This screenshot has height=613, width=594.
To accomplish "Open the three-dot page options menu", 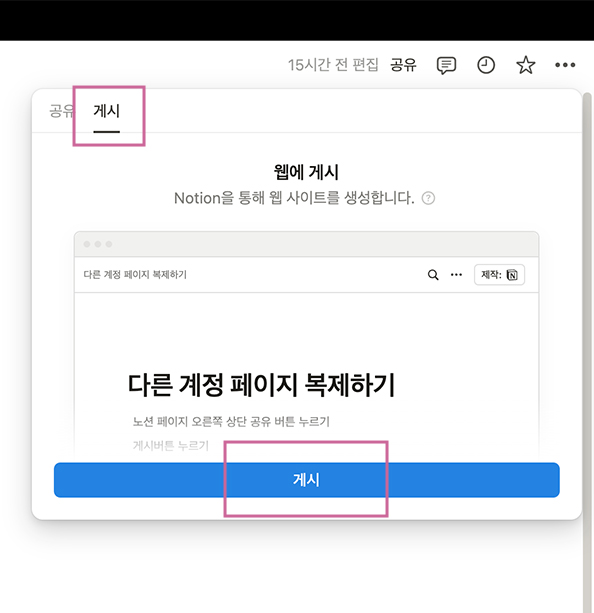I will (565, 65).
